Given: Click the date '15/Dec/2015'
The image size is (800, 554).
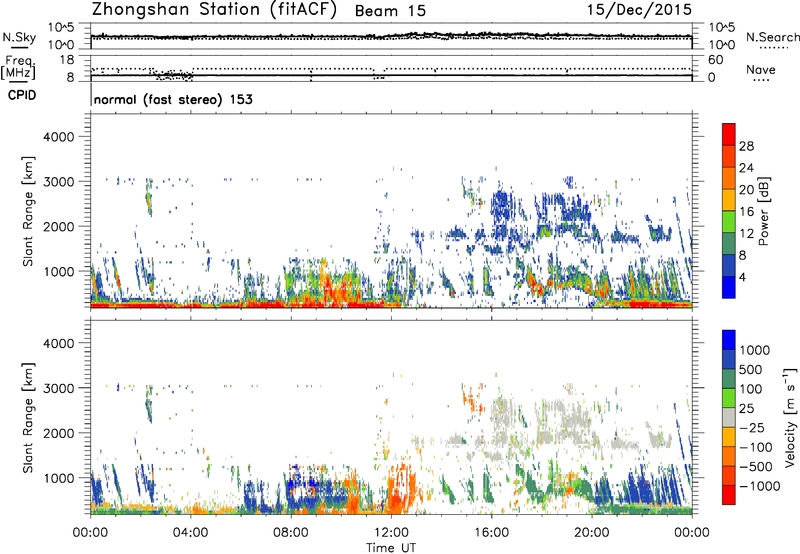Looking at the screenshot, I should pos(639,9).
